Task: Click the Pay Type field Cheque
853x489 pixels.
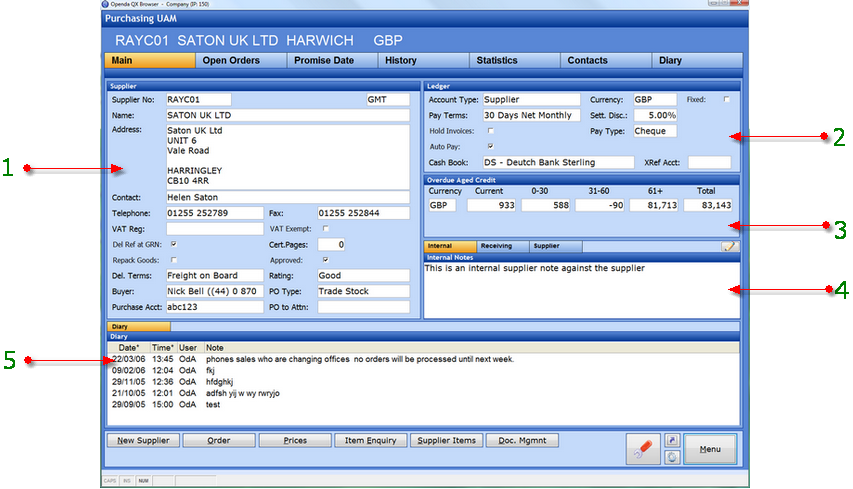Action: coord(655,131)
